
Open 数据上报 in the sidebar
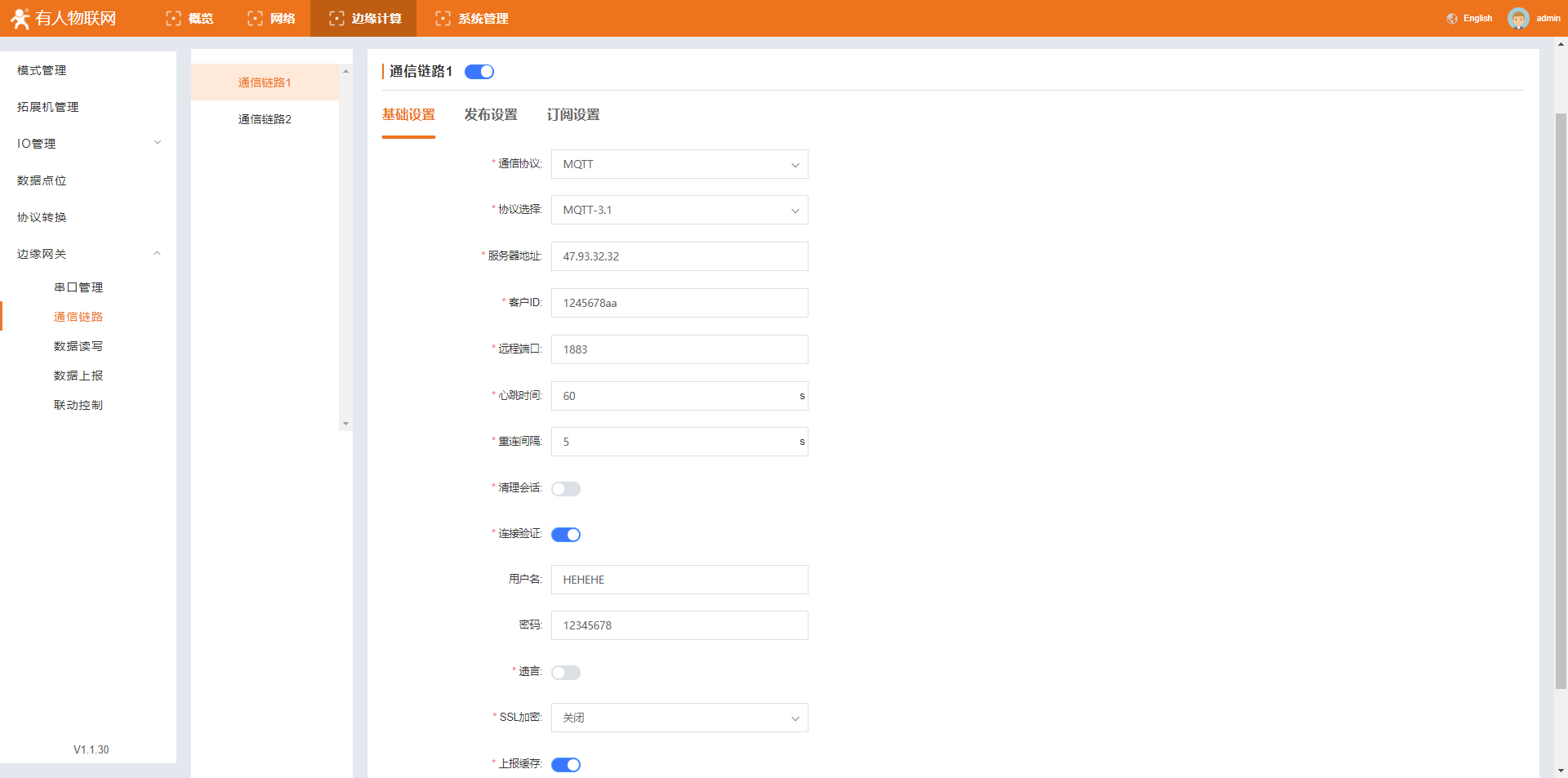[x=78, y=376]
